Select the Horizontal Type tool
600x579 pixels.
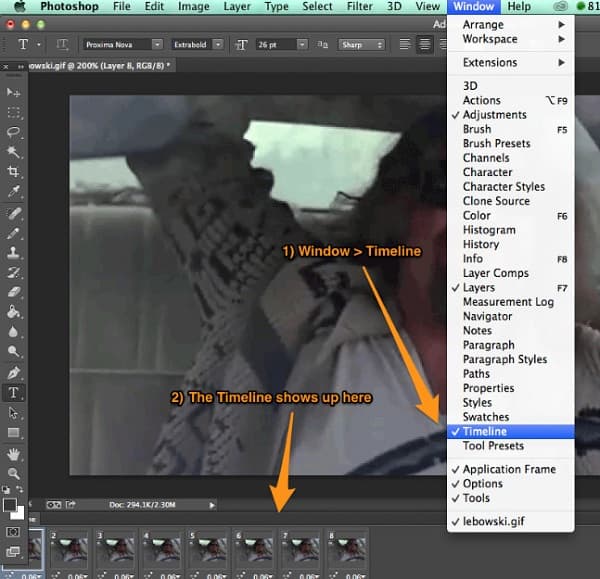13,393
